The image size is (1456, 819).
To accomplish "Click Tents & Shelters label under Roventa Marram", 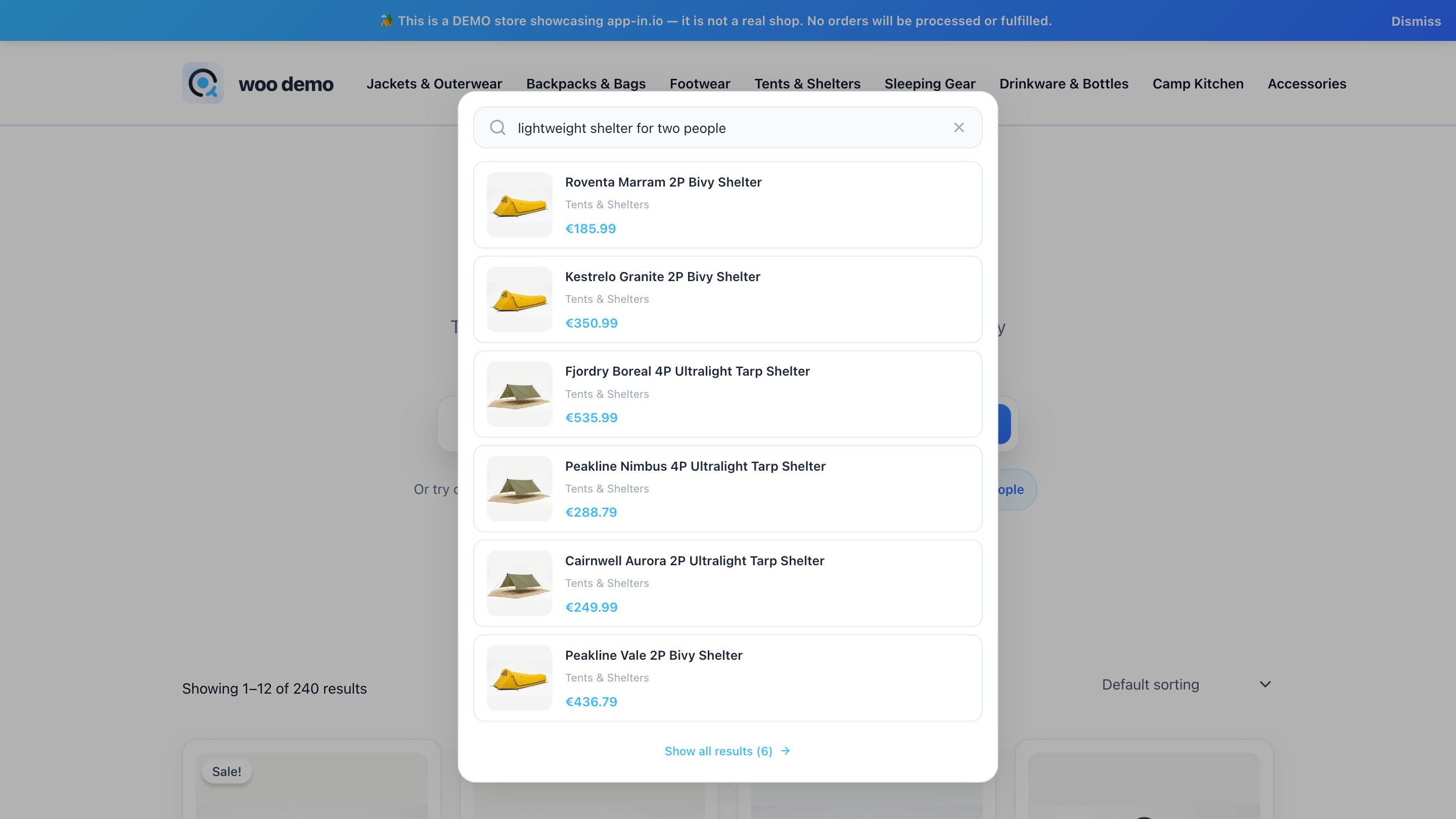I will [607, 205].
